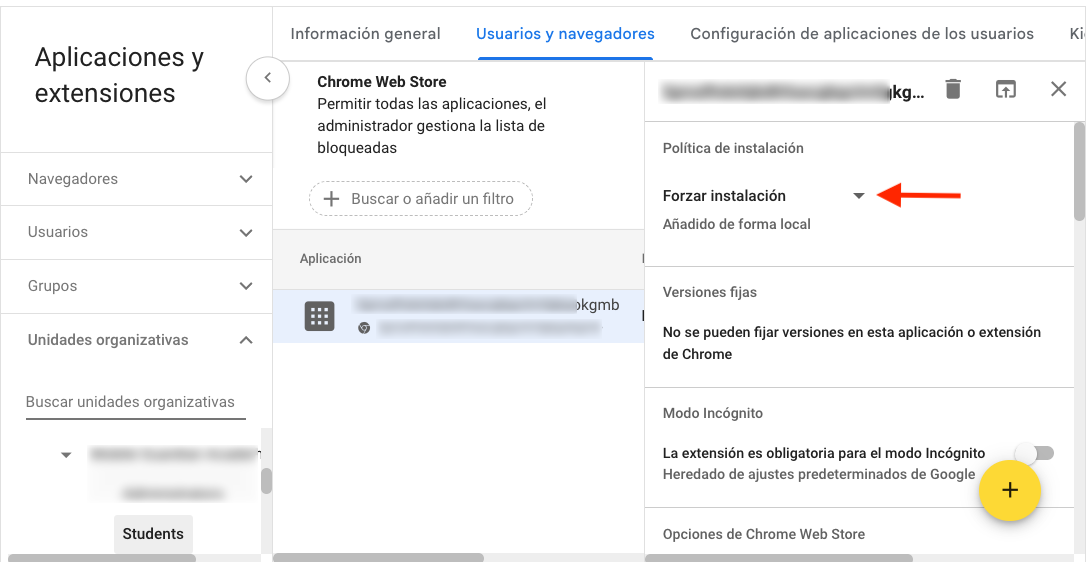The height and width of the screenshot is (562, 1091).
Task: Click plus icon in filter search chip
Action: coord(332,199)
